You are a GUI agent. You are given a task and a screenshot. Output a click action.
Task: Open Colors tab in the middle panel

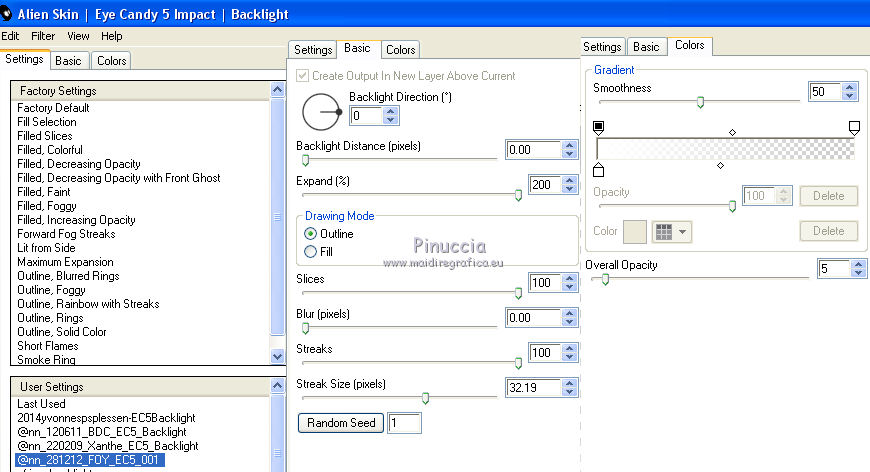(x=401, y=50)
